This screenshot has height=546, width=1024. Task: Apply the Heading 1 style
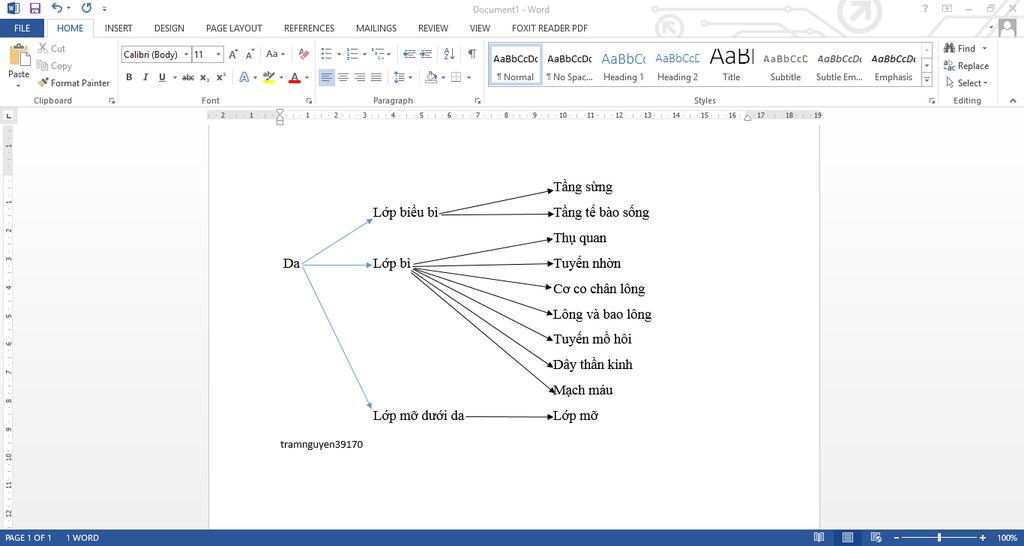(x=623, y=64)
